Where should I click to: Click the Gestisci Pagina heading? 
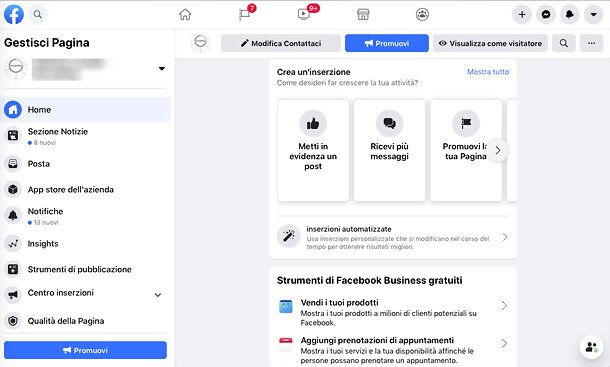point(47,43)
